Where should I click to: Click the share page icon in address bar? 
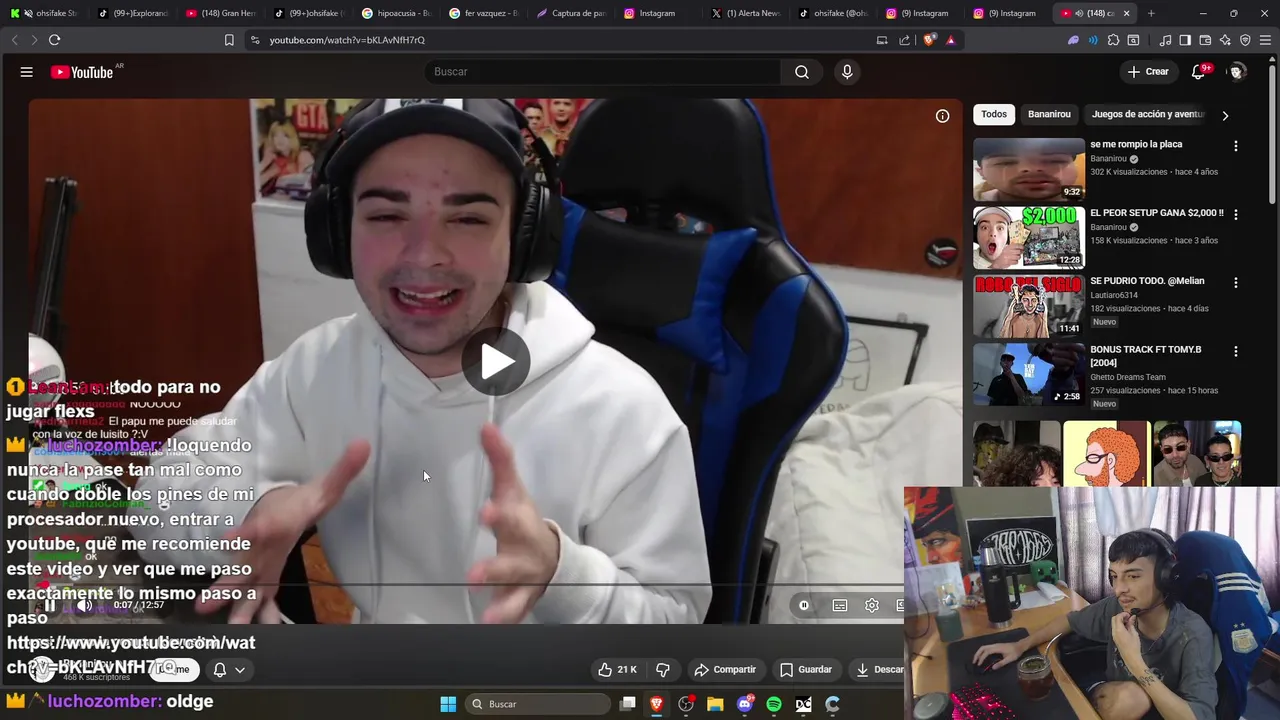click(905, 40)
